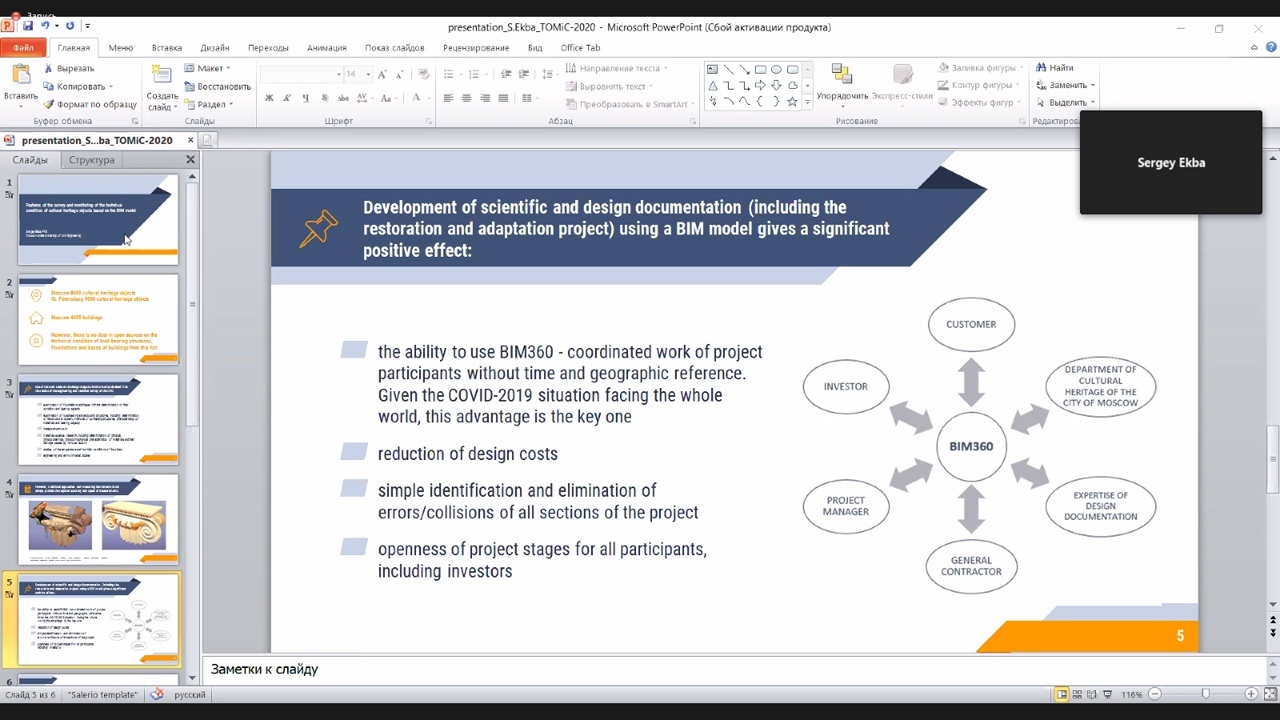The image size is (1280, 720).
Task: Toggle italic (К) formatting
Action: click(x=287, y=98)
